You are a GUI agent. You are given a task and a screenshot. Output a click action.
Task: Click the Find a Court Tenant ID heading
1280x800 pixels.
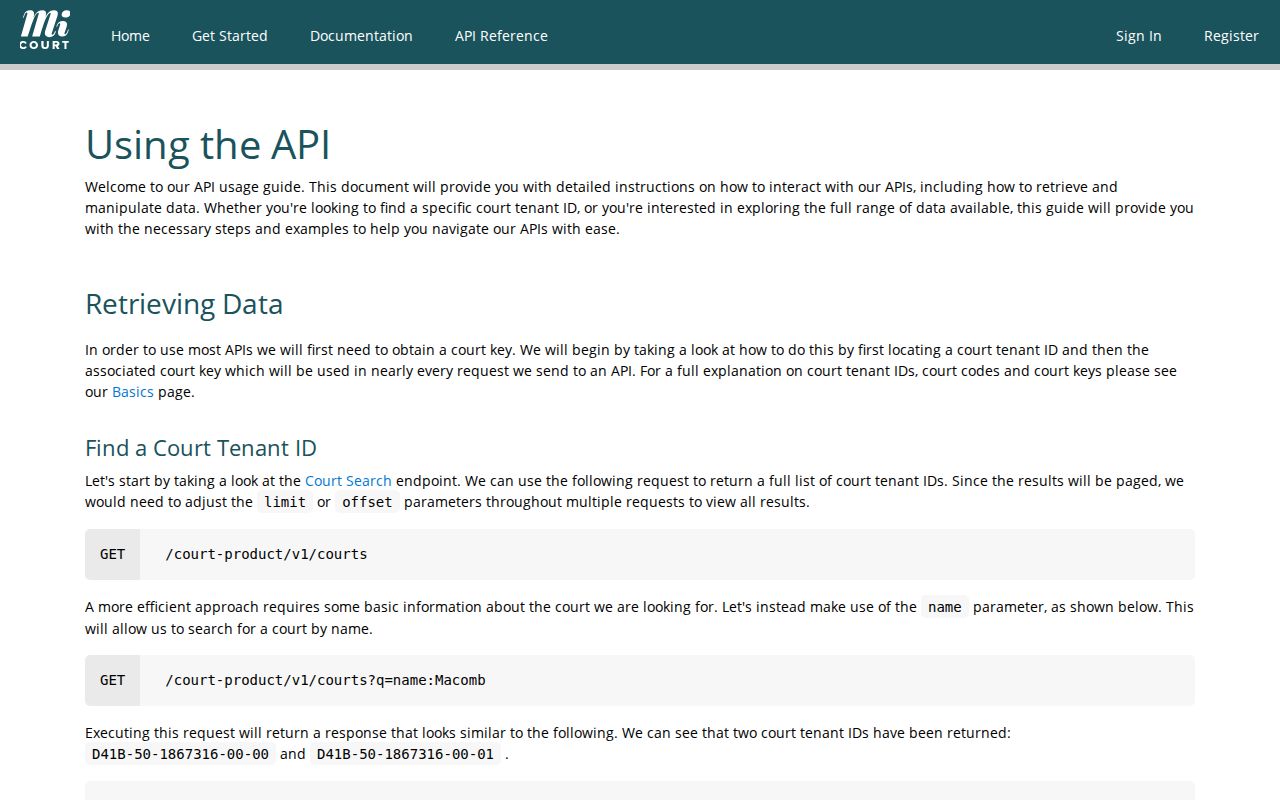[x=201, y=448]
